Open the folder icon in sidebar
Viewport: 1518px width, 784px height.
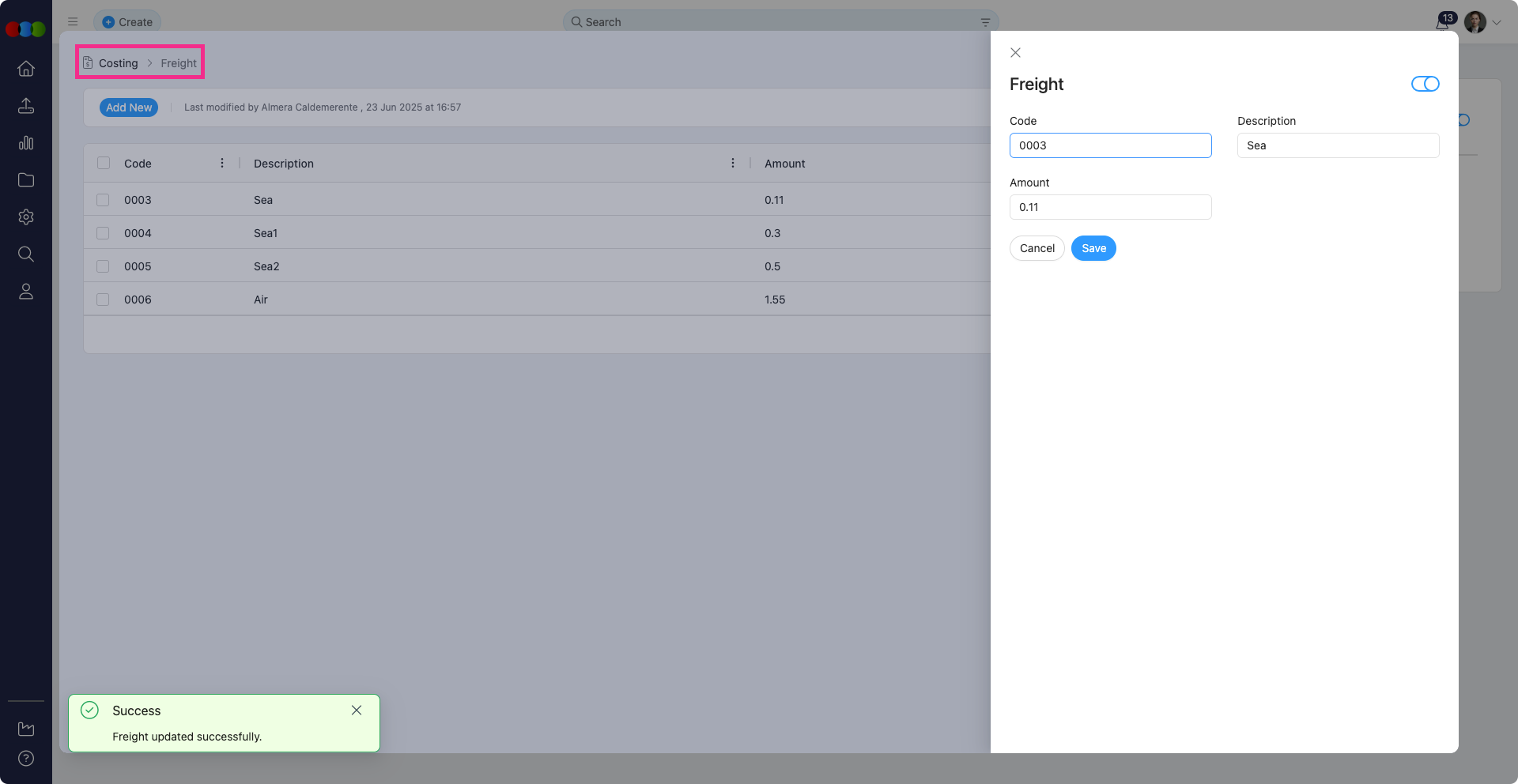coord(26,180)
